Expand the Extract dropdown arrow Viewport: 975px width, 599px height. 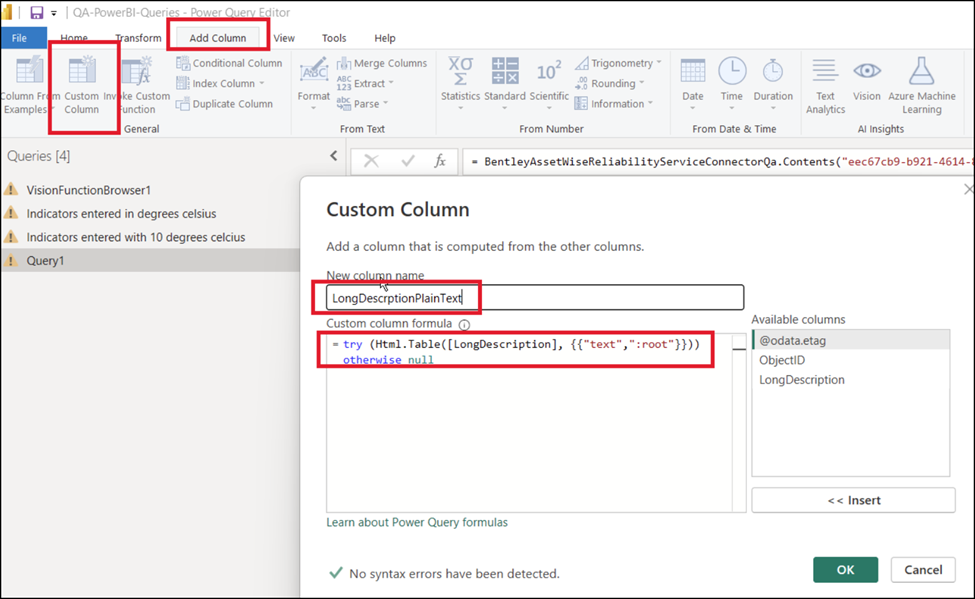tap(391, 83)
